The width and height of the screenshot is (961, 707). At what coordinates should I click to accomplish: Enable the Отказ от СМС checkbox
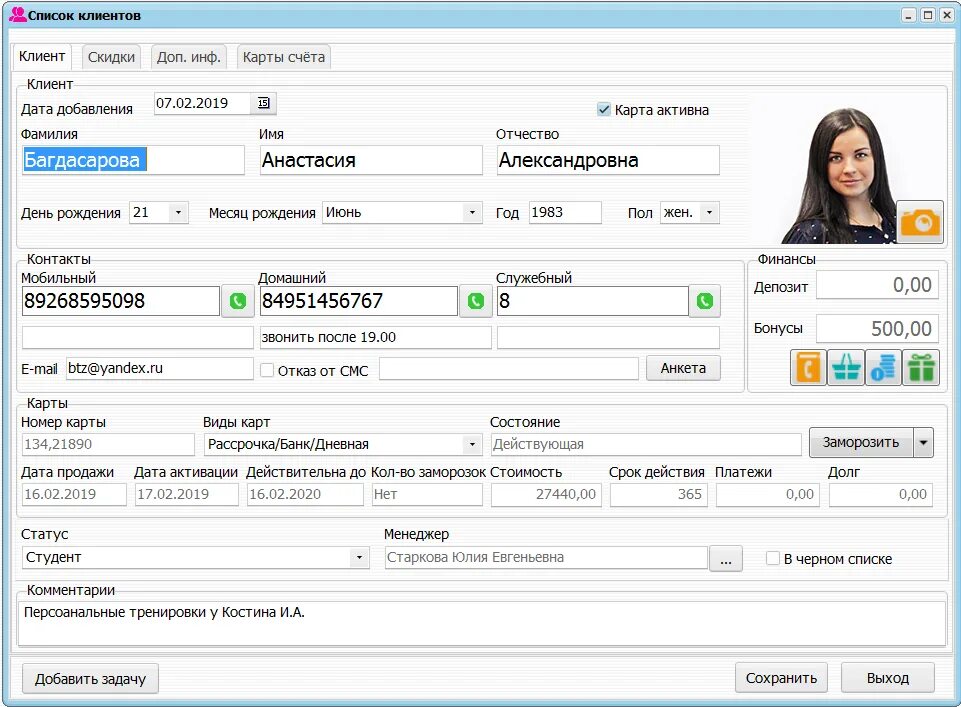point(267,370)
